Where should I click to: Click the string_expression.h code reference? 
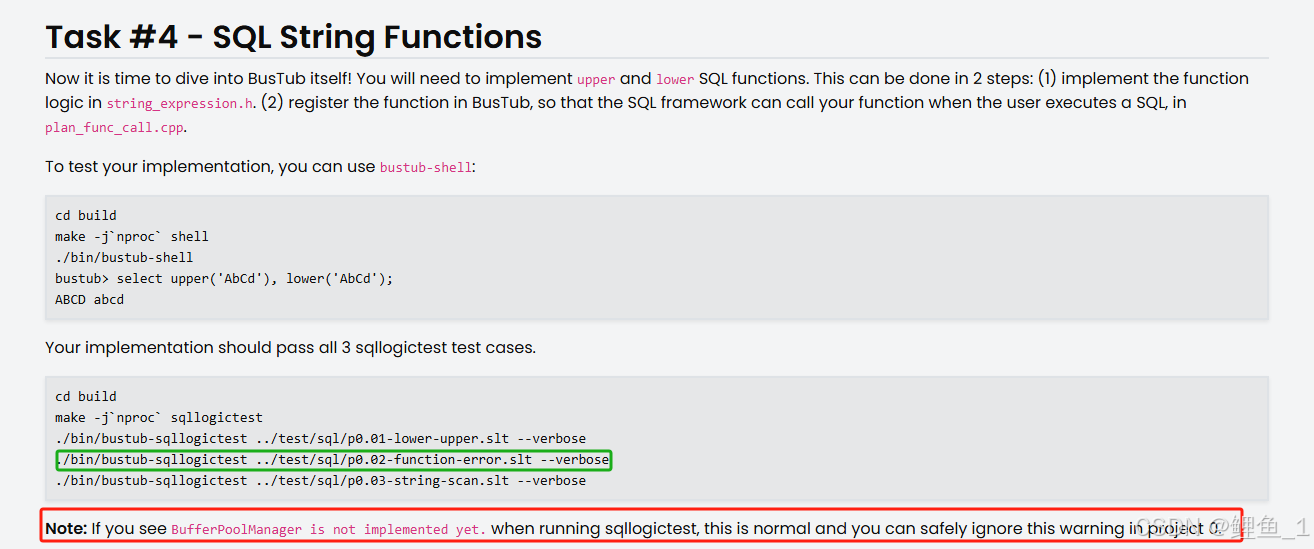[x=180, y=103]
